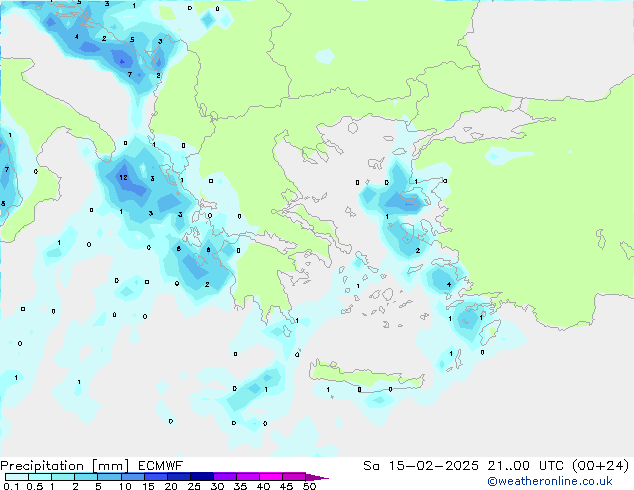This screenshot has width=634, height=490.
Task: Click the legend swatch between 20 and 25
Action: click(179, 477)
